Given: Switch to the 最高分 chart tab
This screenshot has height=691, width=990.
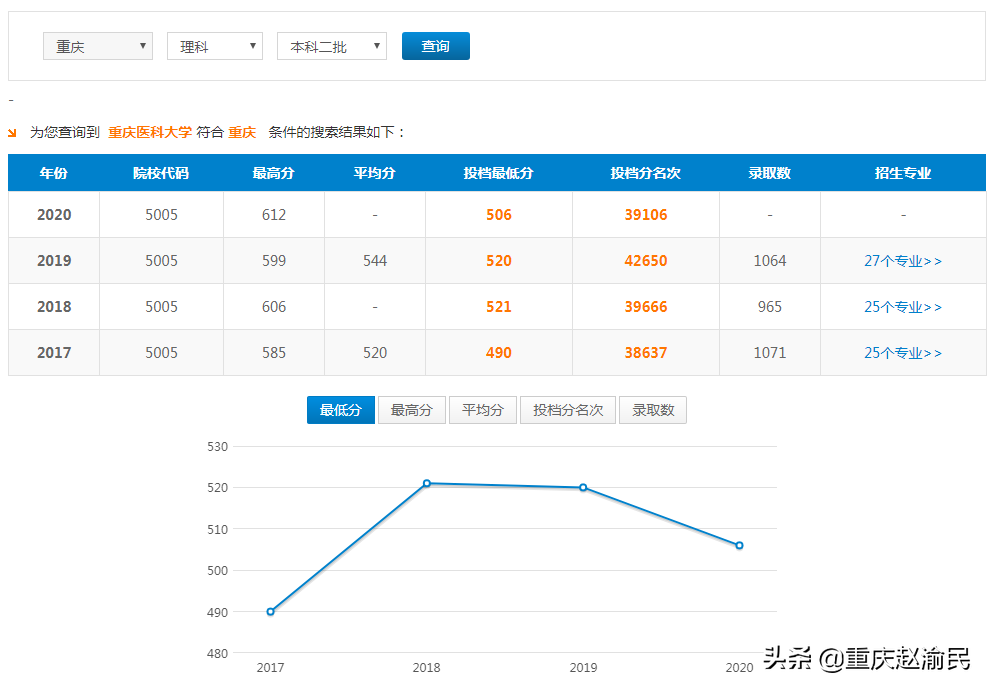Looking at the screenshot, I should coord(411,410).
